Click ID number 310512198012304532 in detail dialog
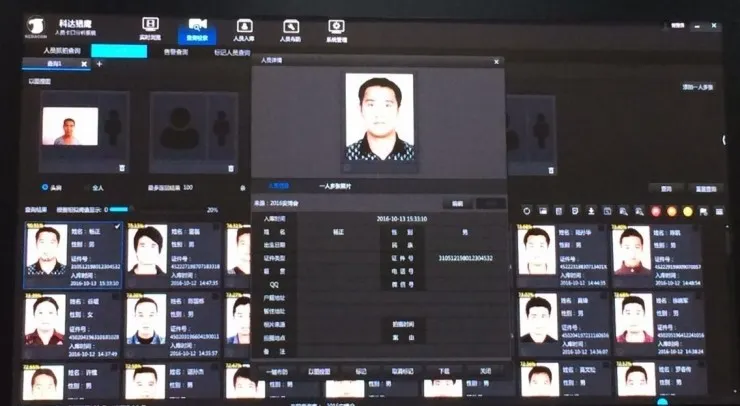 click(x=465, y=258)
